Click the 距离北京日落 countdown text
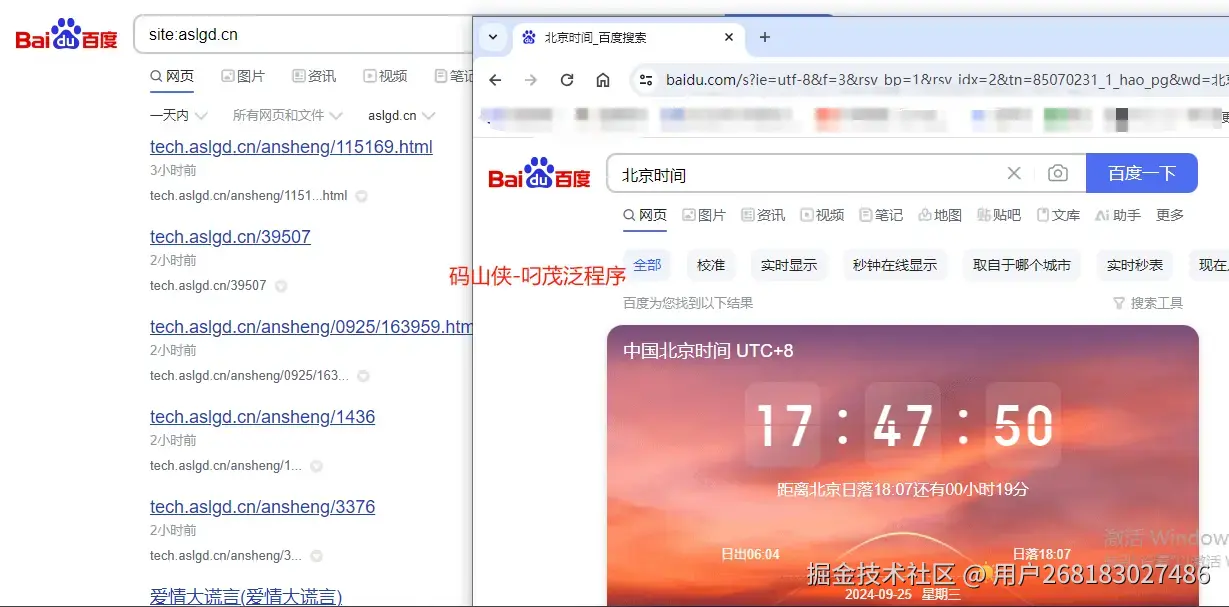Viewport: 1229px width, 607px height. pyautogui.click(x=902, y=490)
